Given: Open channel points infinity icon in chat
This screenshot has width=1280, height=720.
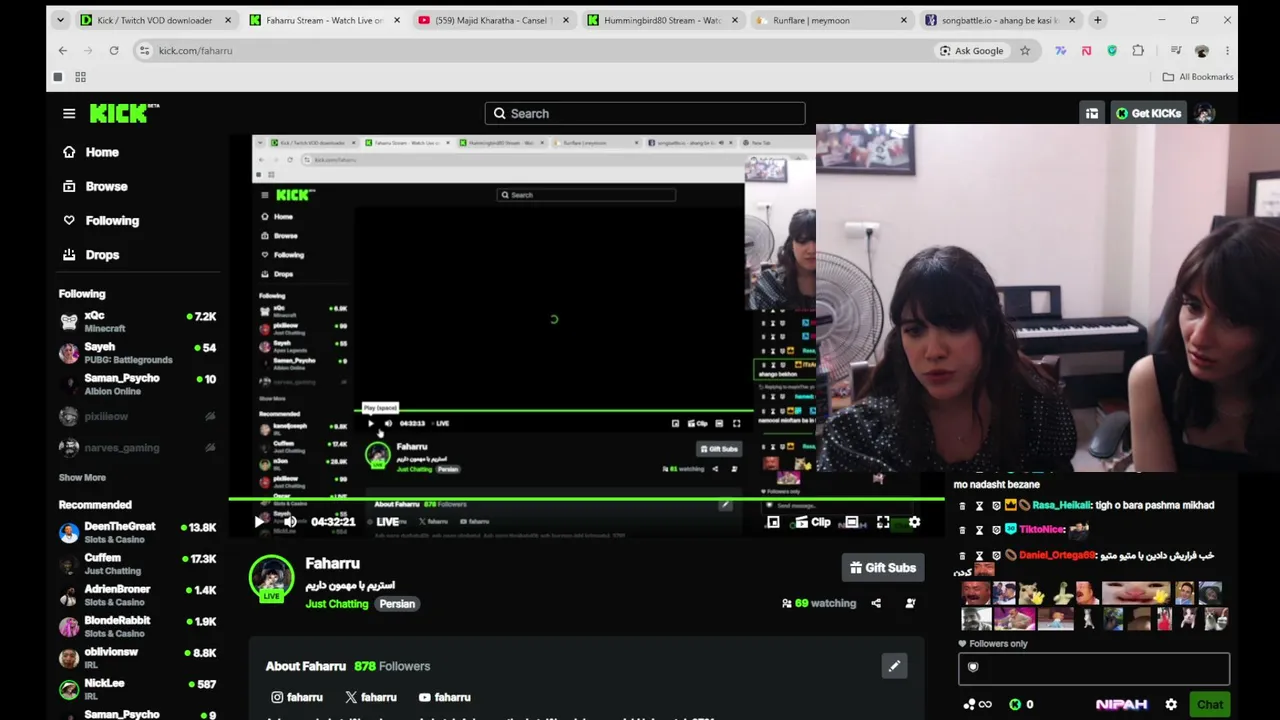Looking at the screenshot, I should click(977, 704).
